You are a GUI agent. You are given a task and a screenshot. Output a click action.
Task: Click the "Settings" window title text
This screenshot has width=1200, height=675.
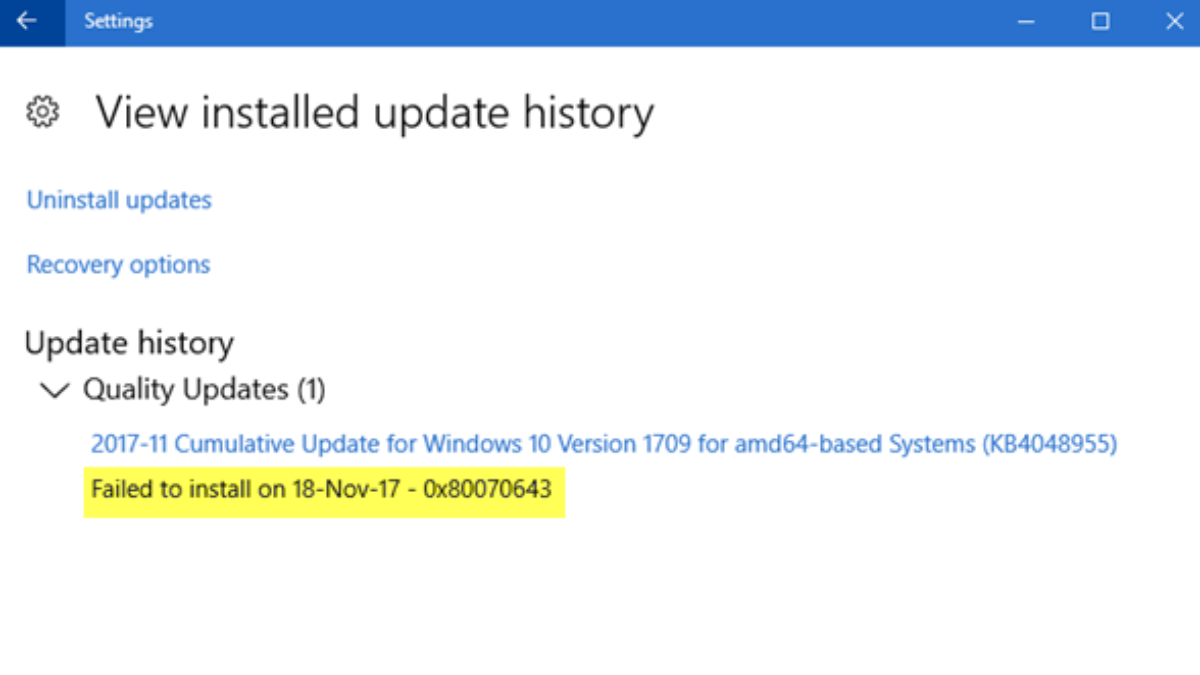pyautogui.click(x=119, y=21)
